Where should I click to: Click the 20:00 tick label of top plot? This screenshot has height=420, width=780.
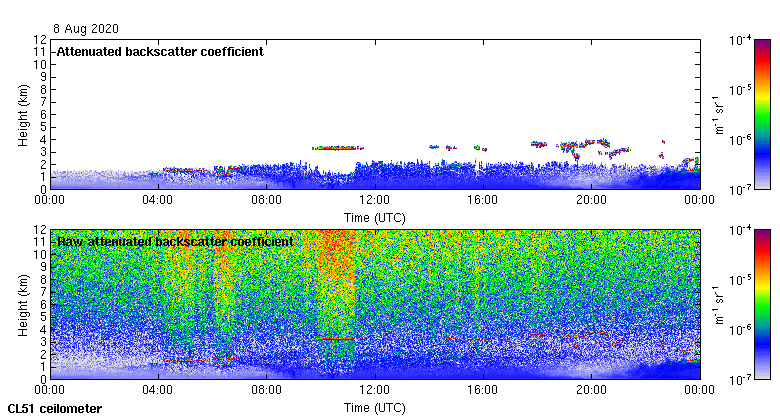pos(591,200)
